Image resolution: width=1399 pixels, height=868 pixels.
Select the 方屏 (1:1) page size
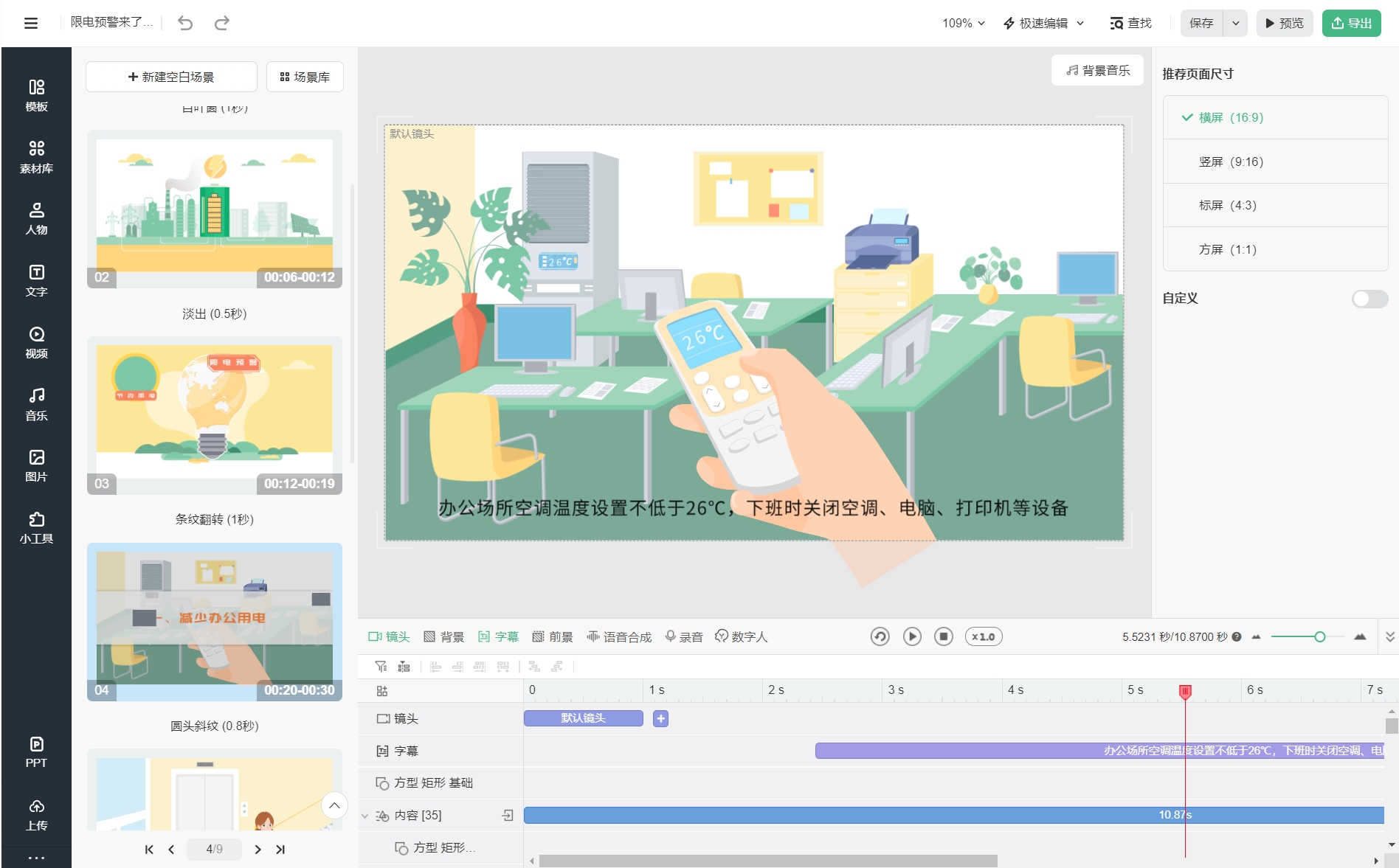click(x=1275, y=249)
